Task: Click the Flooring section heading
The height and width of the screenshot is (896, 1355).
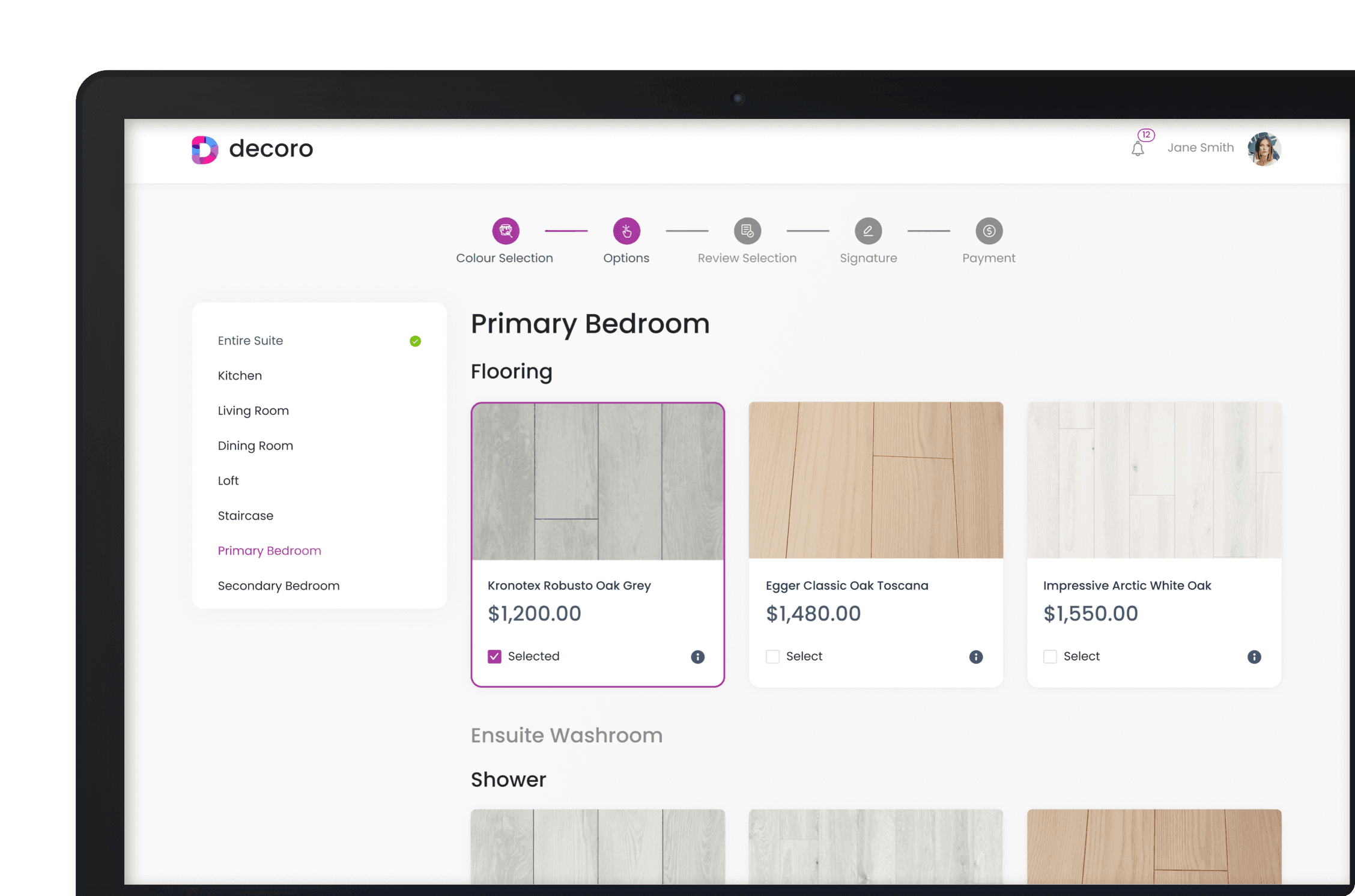Action: [x=511, y=372]
